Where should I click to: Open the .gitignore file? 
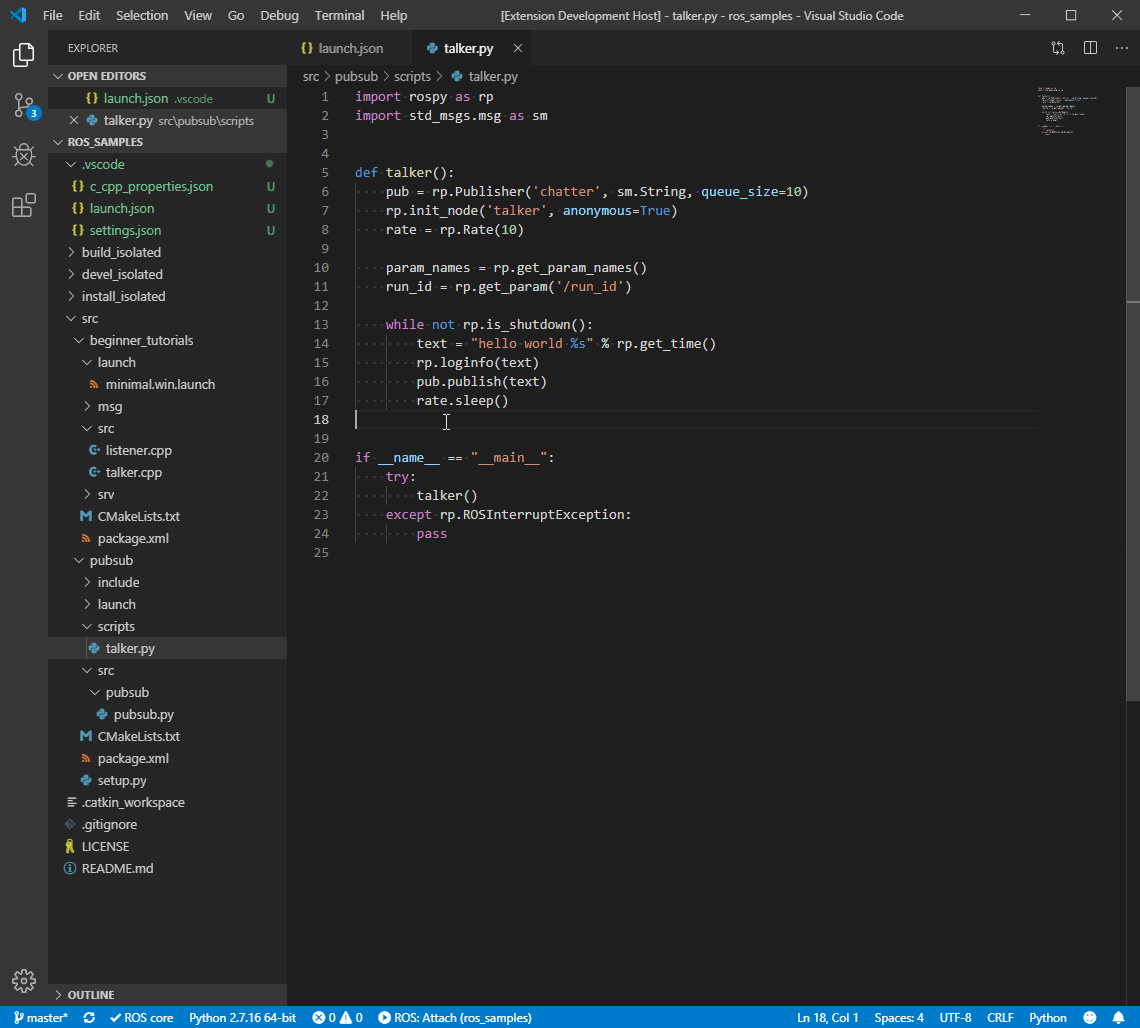[167, 824]
